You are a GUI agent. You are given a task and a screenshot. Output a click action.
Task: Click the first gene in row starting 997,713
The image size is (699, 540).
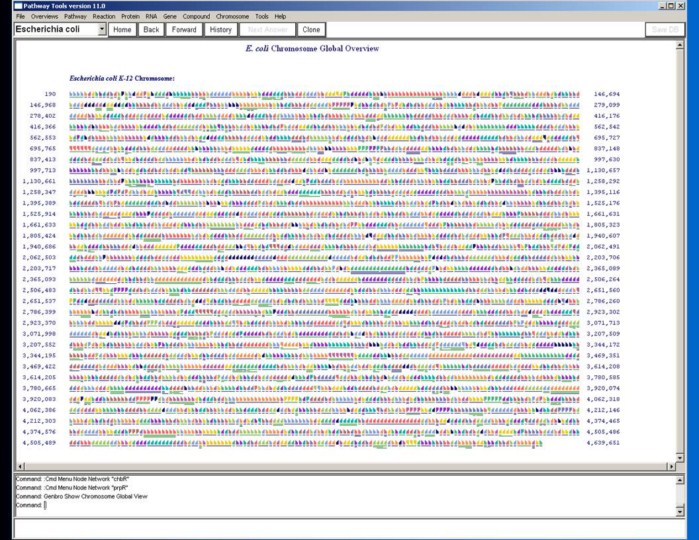(x=72, y=170)
